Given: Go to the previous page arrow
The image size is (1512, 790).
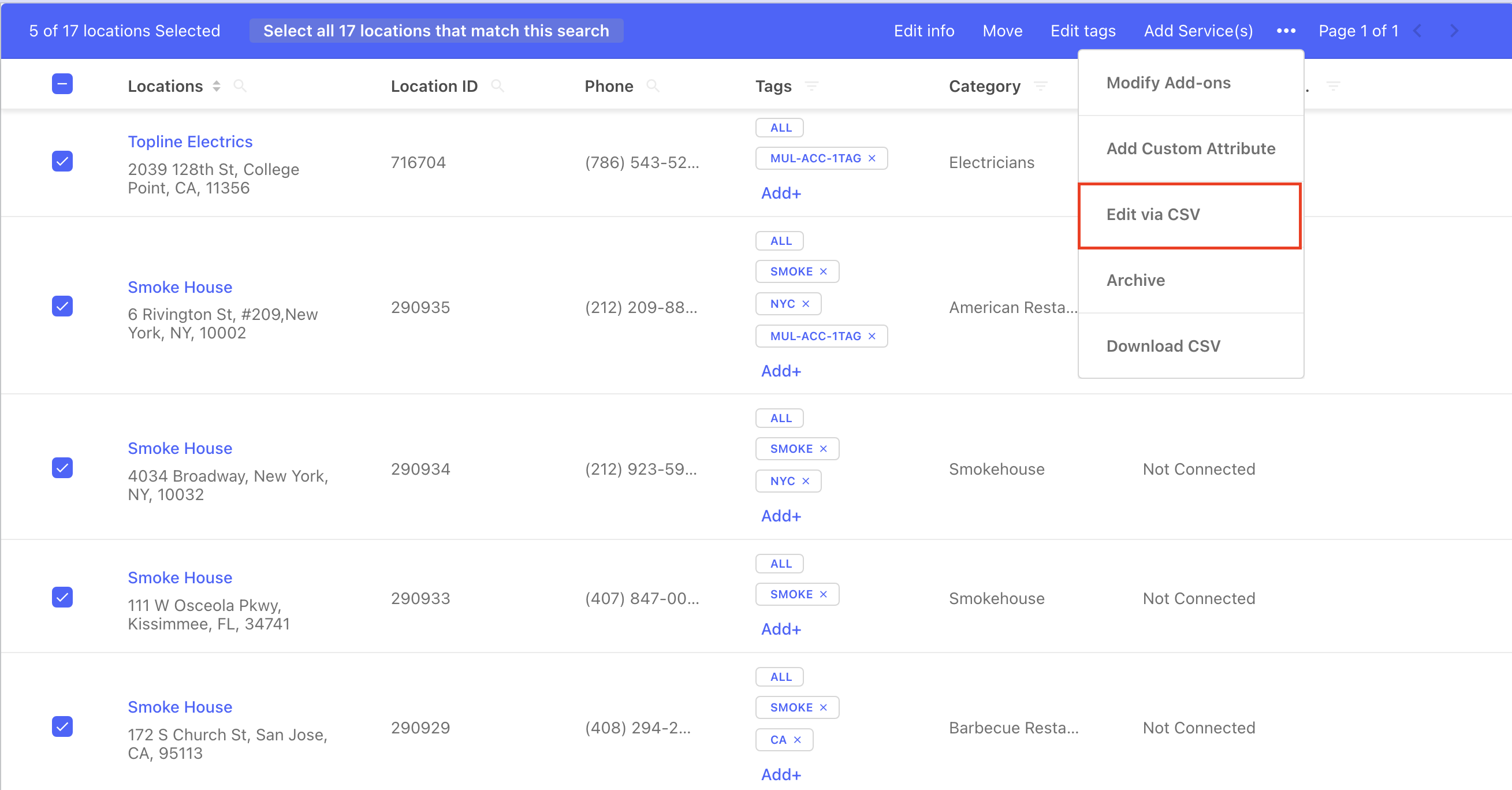Looking at the screenshot, I should 1417,31.
